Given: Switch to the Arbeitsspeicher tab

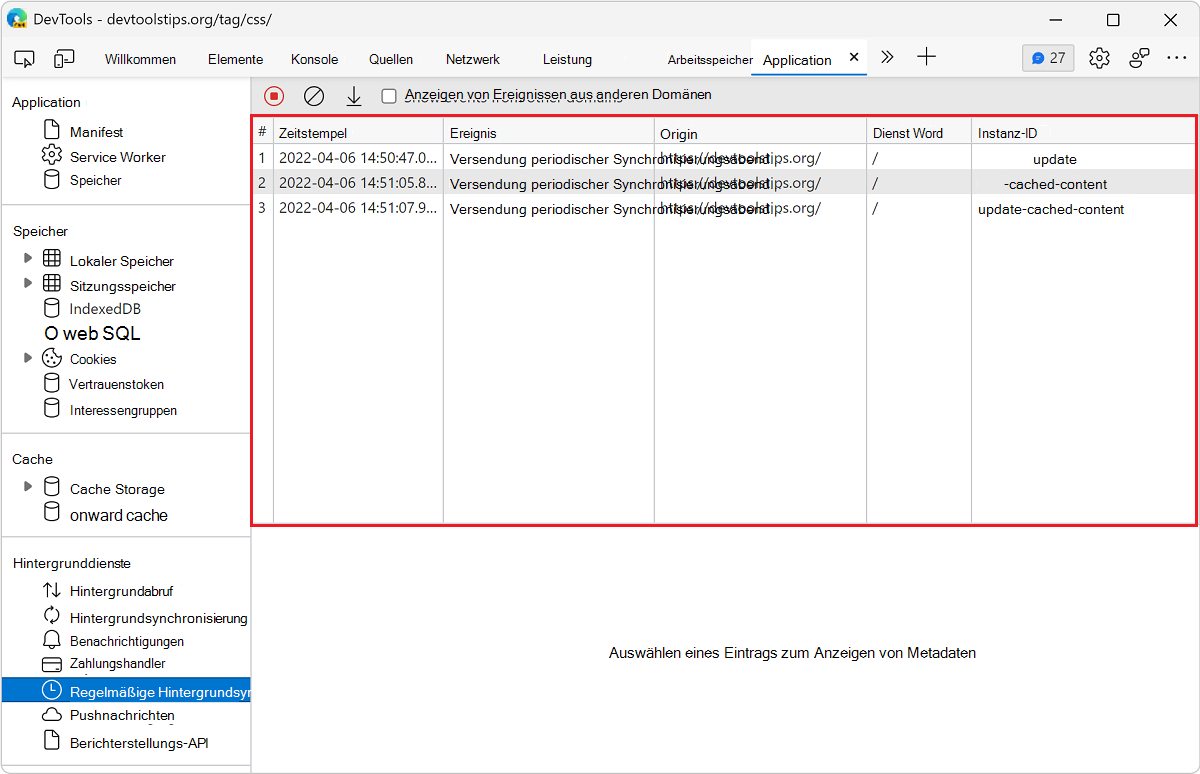Looking at the screenshot, I should (710, 60).
